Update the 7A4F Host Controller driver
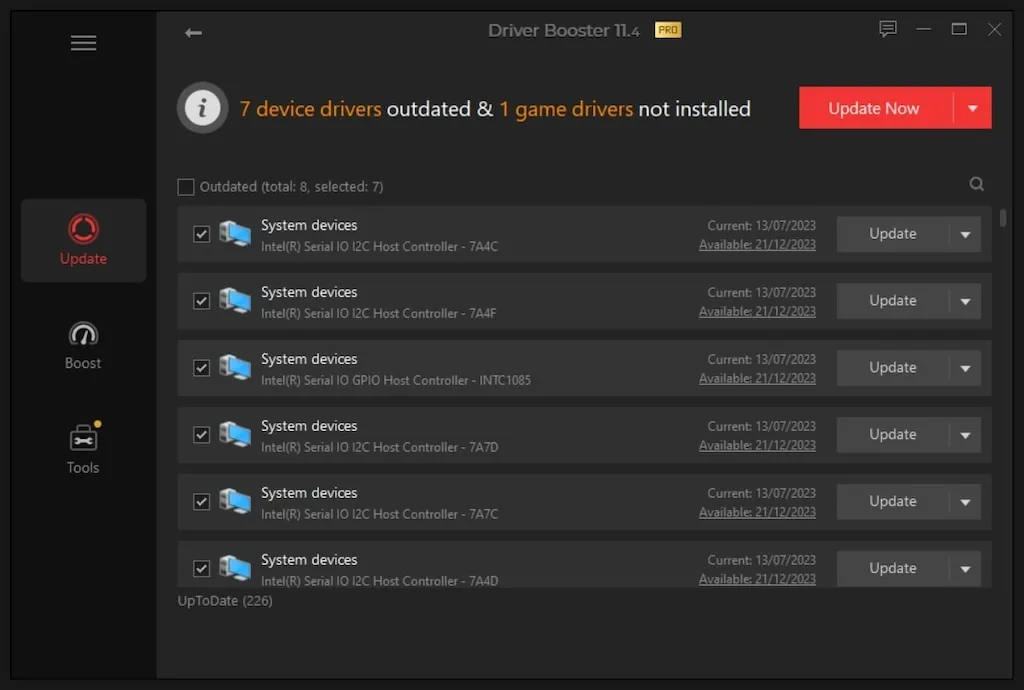Viewport: 1024px width, 690px height. point(893,301)
